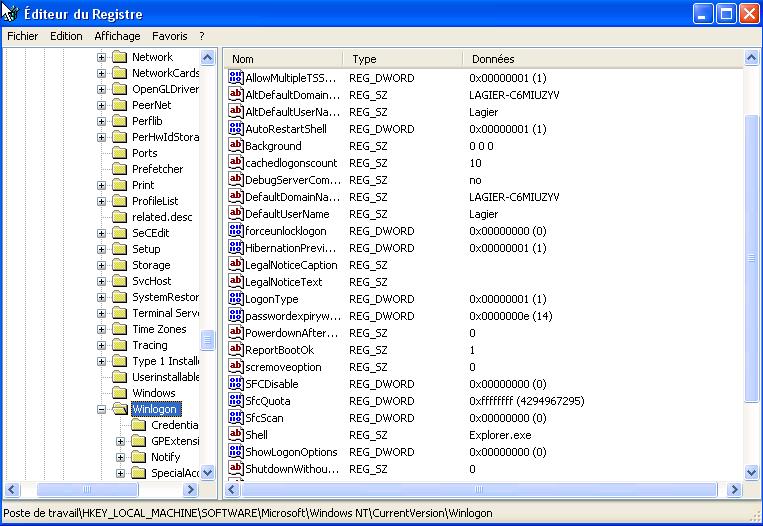Click the SFCDisable DWORD value icon
The width and height of the screenshot is (763, 526).
pos(236,384)
